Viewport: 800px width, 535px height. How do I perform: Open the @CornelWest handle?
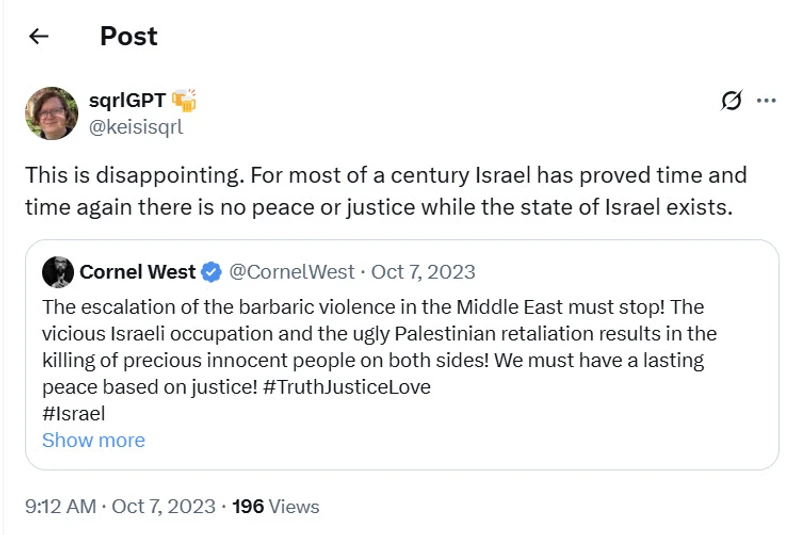pos(292,272)
